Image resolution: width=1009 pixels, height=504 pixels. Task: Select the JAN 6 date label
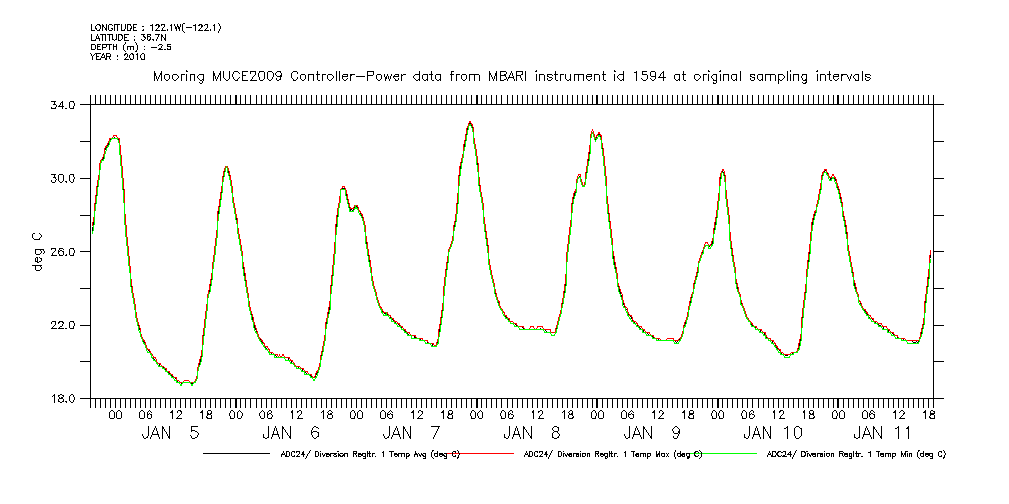(291, 433)
